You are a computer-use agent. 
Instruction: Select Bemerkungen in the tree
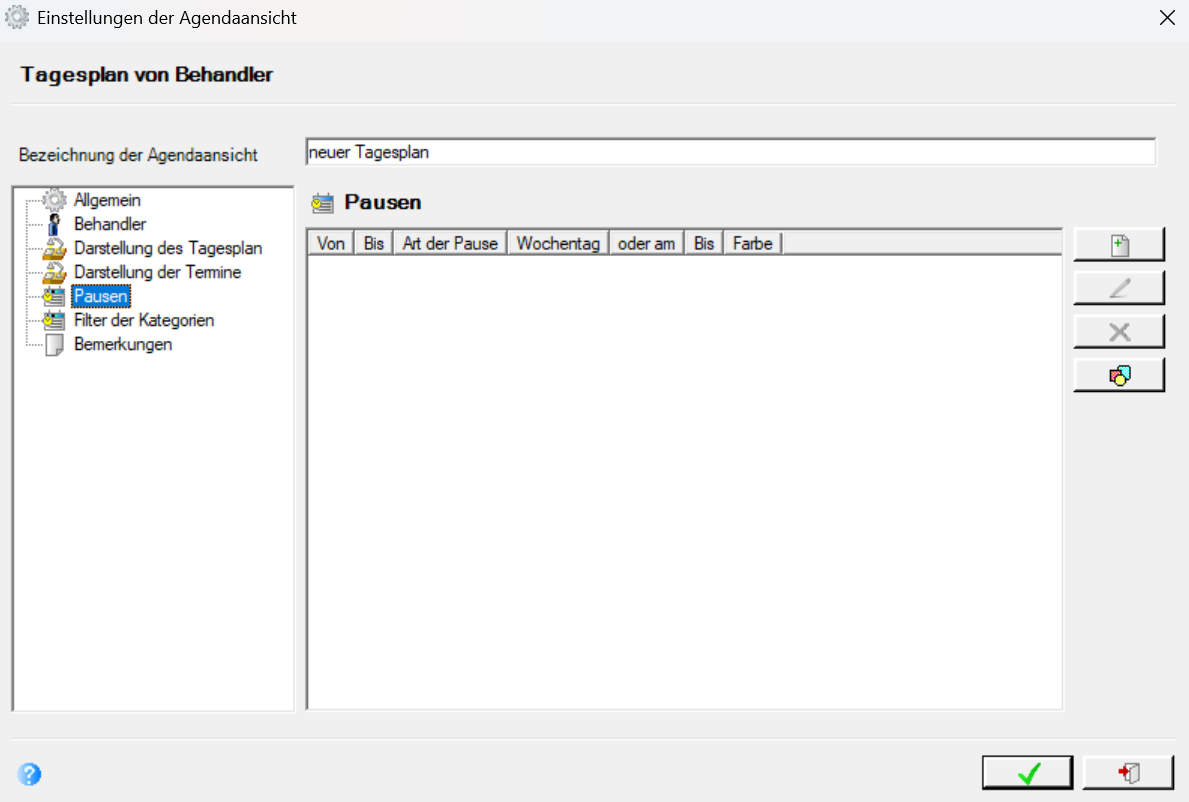click(x=123, y=344)
